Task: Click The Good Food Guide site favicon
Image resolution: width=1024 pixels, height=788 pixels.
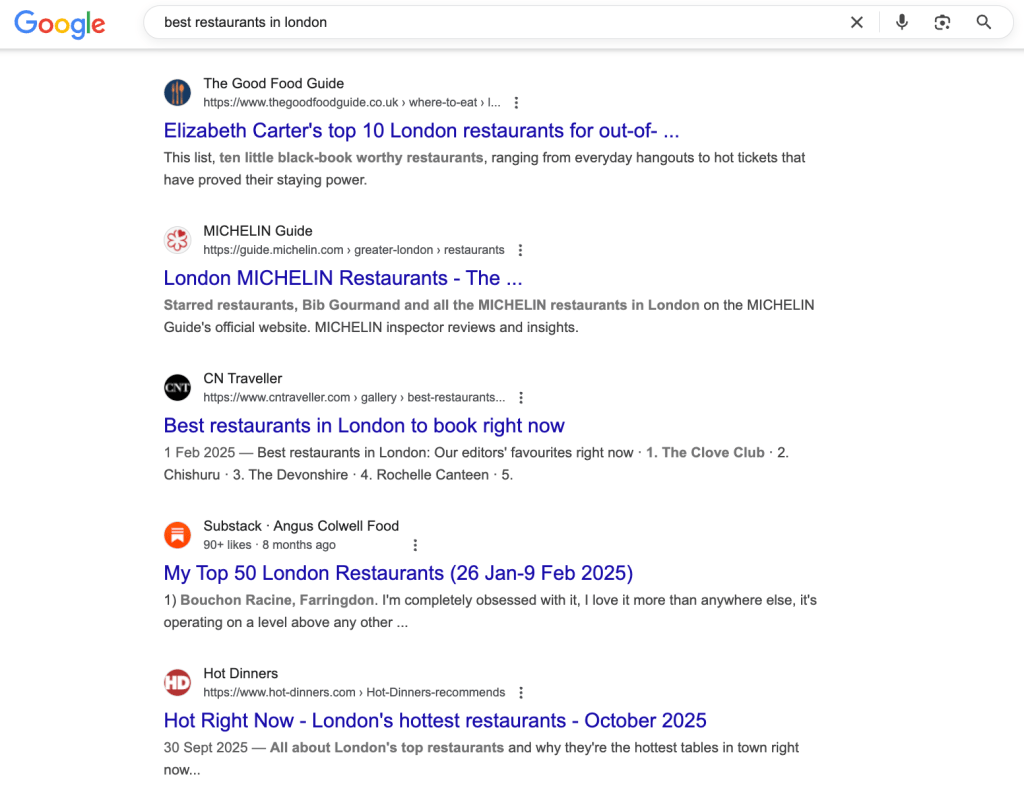Action: pyautogui.click(x=177, y=92)
